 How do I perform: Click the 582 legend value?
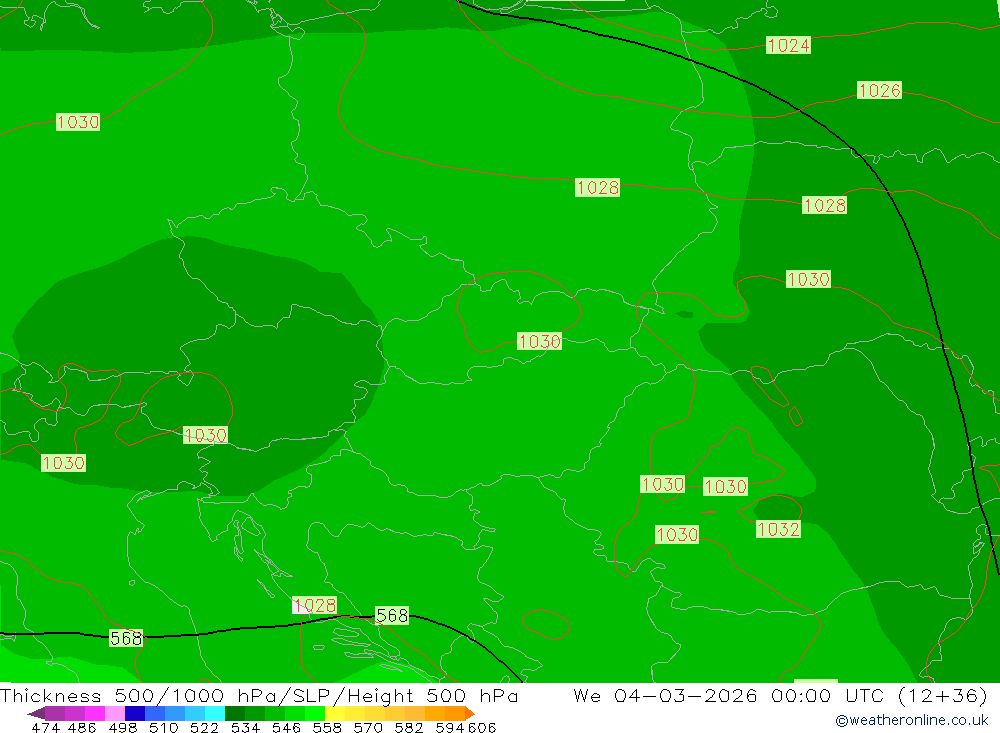[409, 728]
